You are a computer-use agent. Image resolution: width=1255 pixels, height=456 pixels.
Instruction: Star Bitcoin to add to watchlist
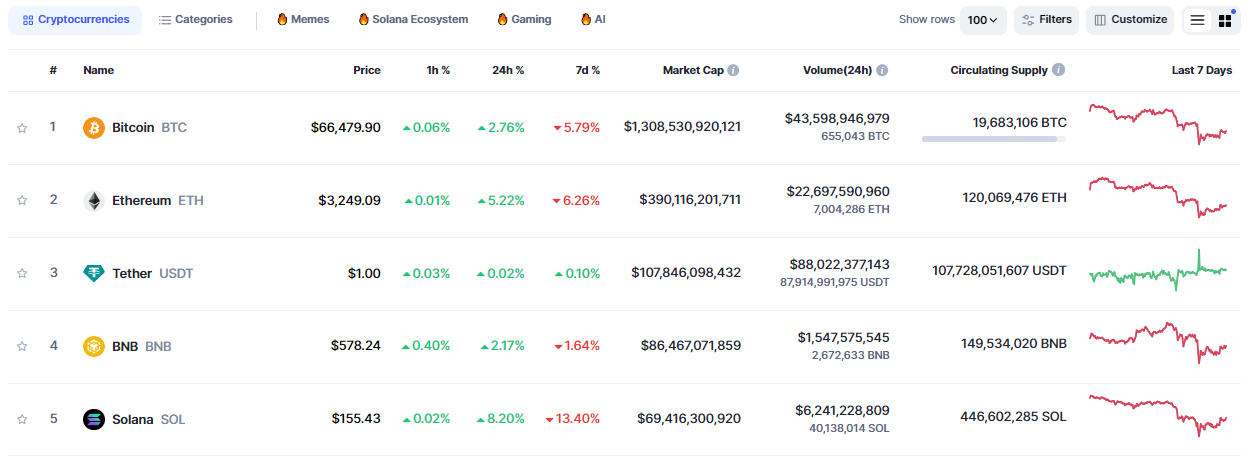22,128
